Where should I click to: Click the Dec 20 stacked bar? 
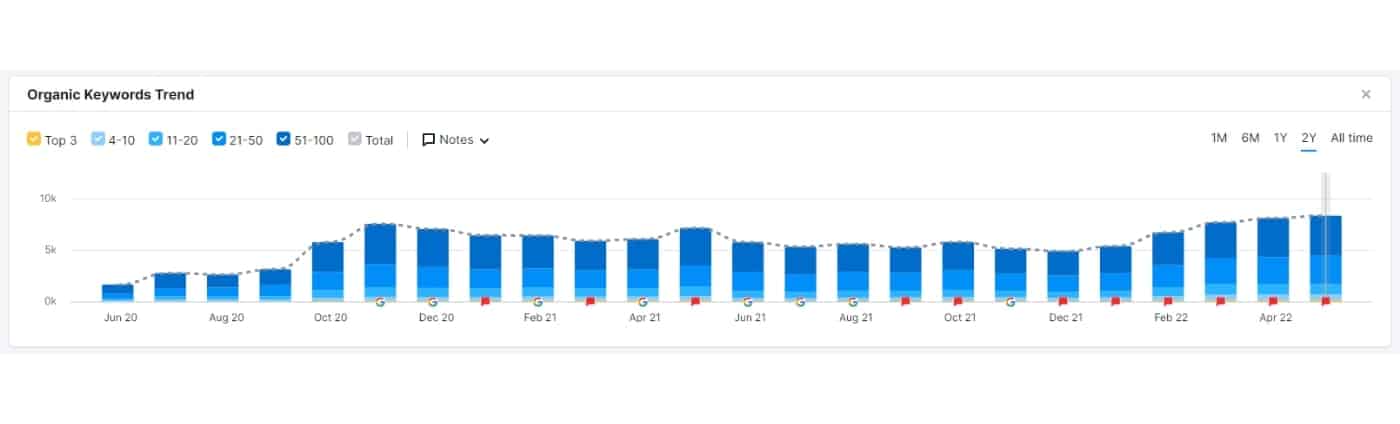click(x=433, y=265)
